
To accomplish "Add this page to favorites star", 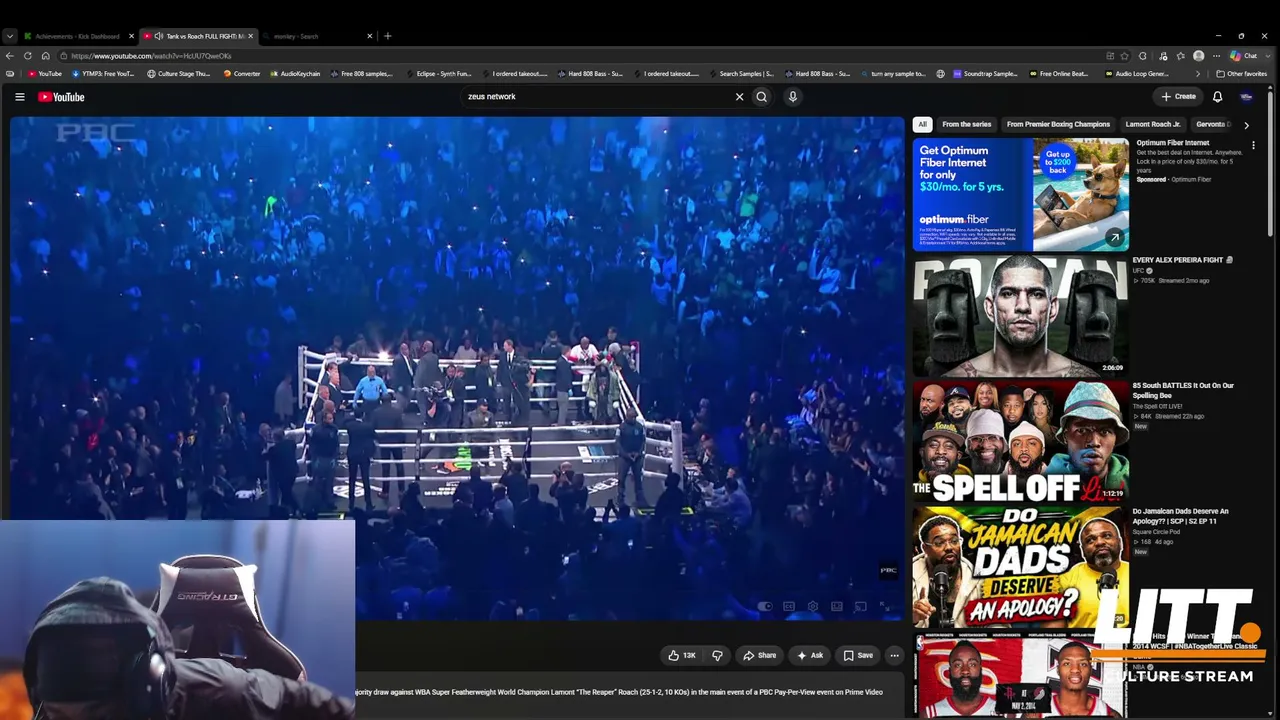I will 1125,56.
